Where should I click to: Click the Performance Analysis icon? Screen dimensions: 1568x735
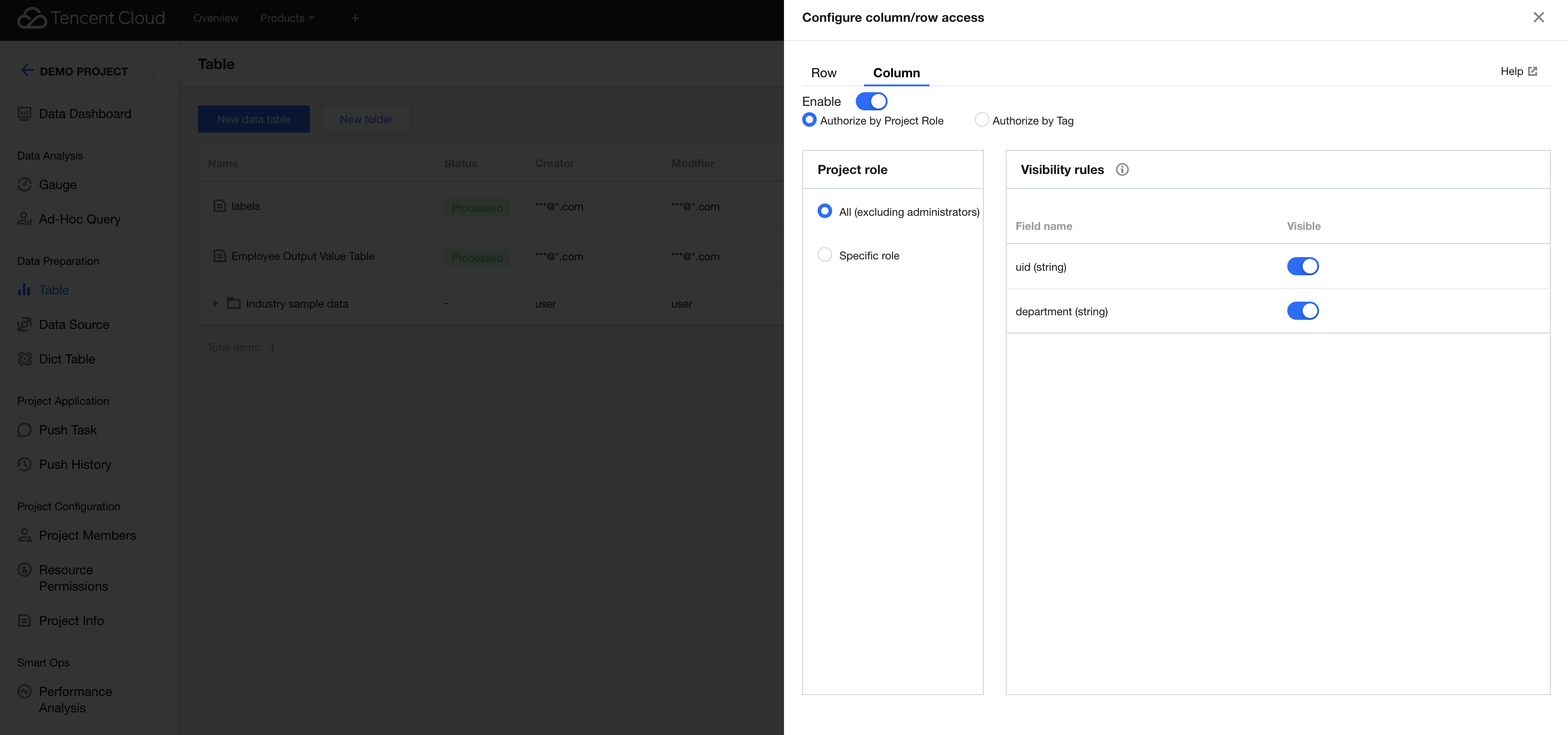point(25,692)
